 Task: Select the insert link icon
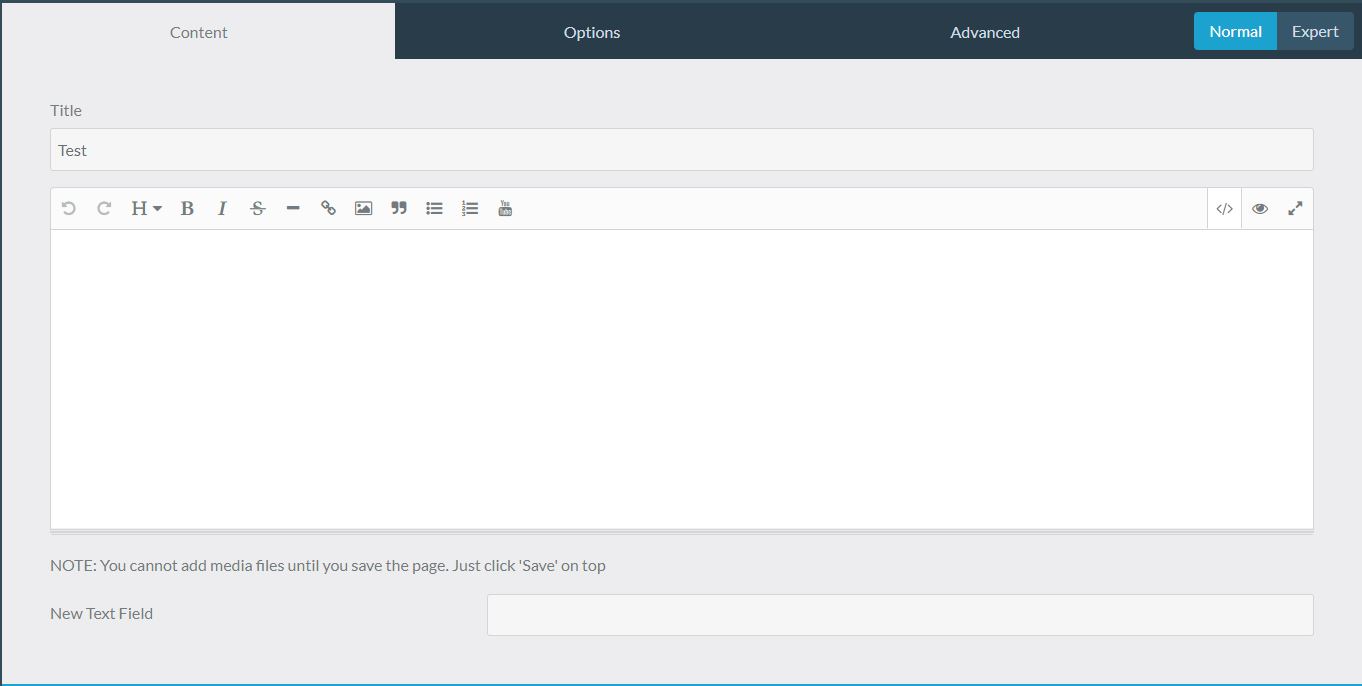pos(328,208)
